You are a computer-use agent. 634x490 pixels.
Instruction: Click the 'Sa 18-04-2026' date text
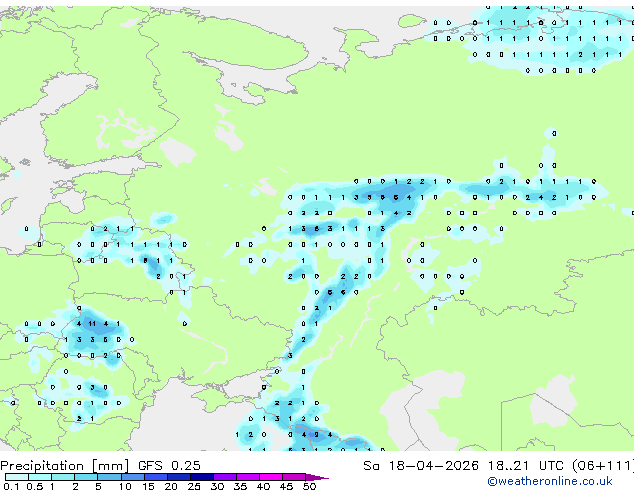click(x=421, y=466)
